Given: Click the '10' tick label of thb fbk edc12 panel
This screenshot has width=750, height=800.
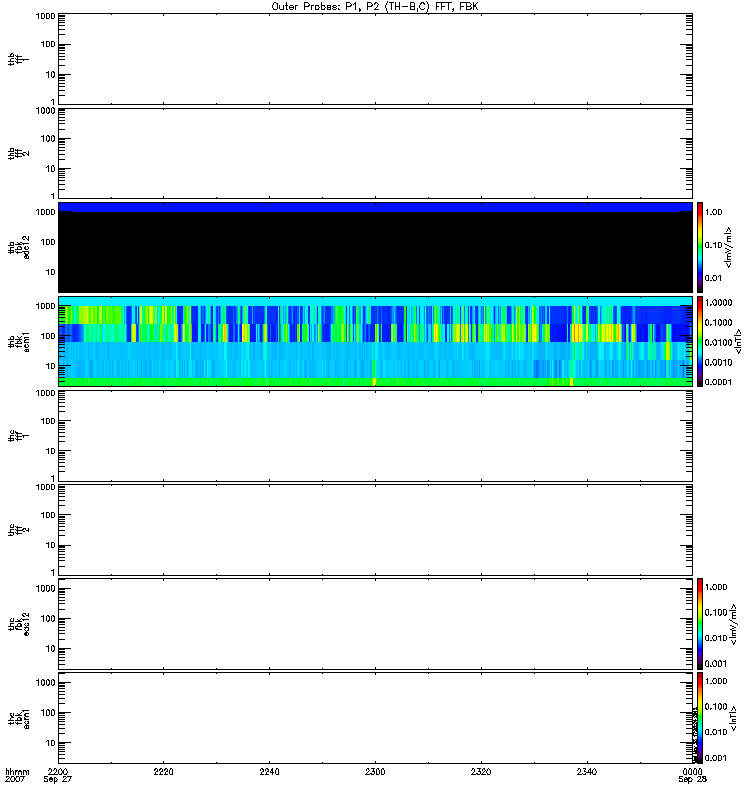Looking at the screenshot, I should 51,272.
